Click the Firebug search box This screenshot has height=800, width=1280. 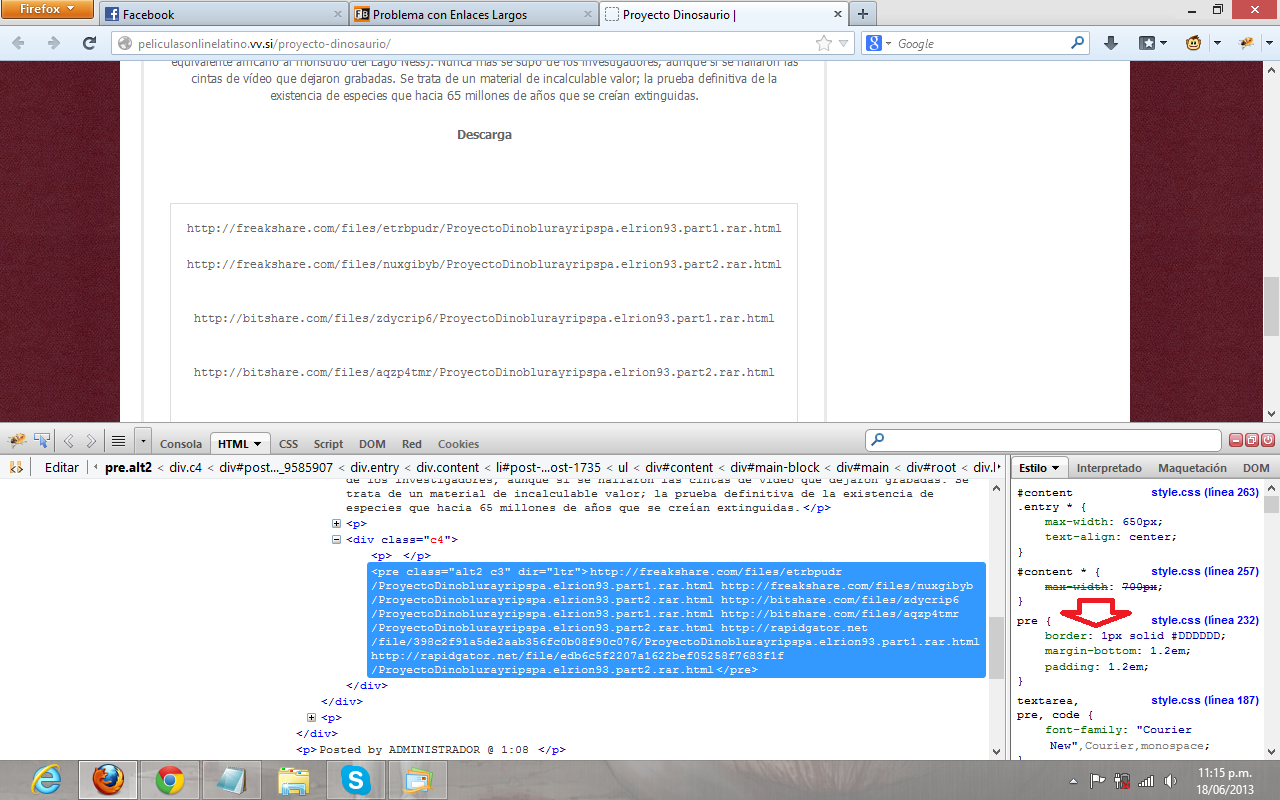click(x=1043, y=440)
